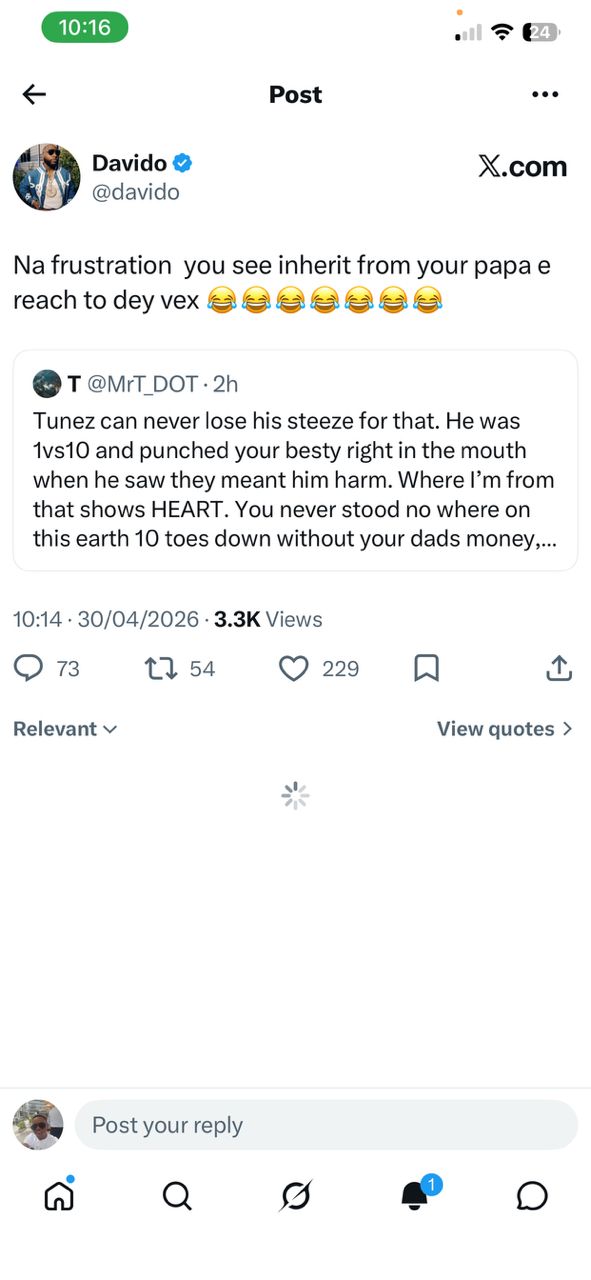Open the post options three-dot menu
Viewport: 591px width, 1280px height.
point(545,94)
